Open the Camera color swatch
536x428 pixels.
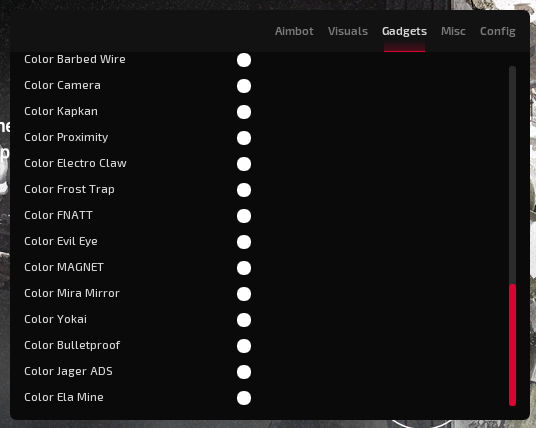click(x=244, y=86)
